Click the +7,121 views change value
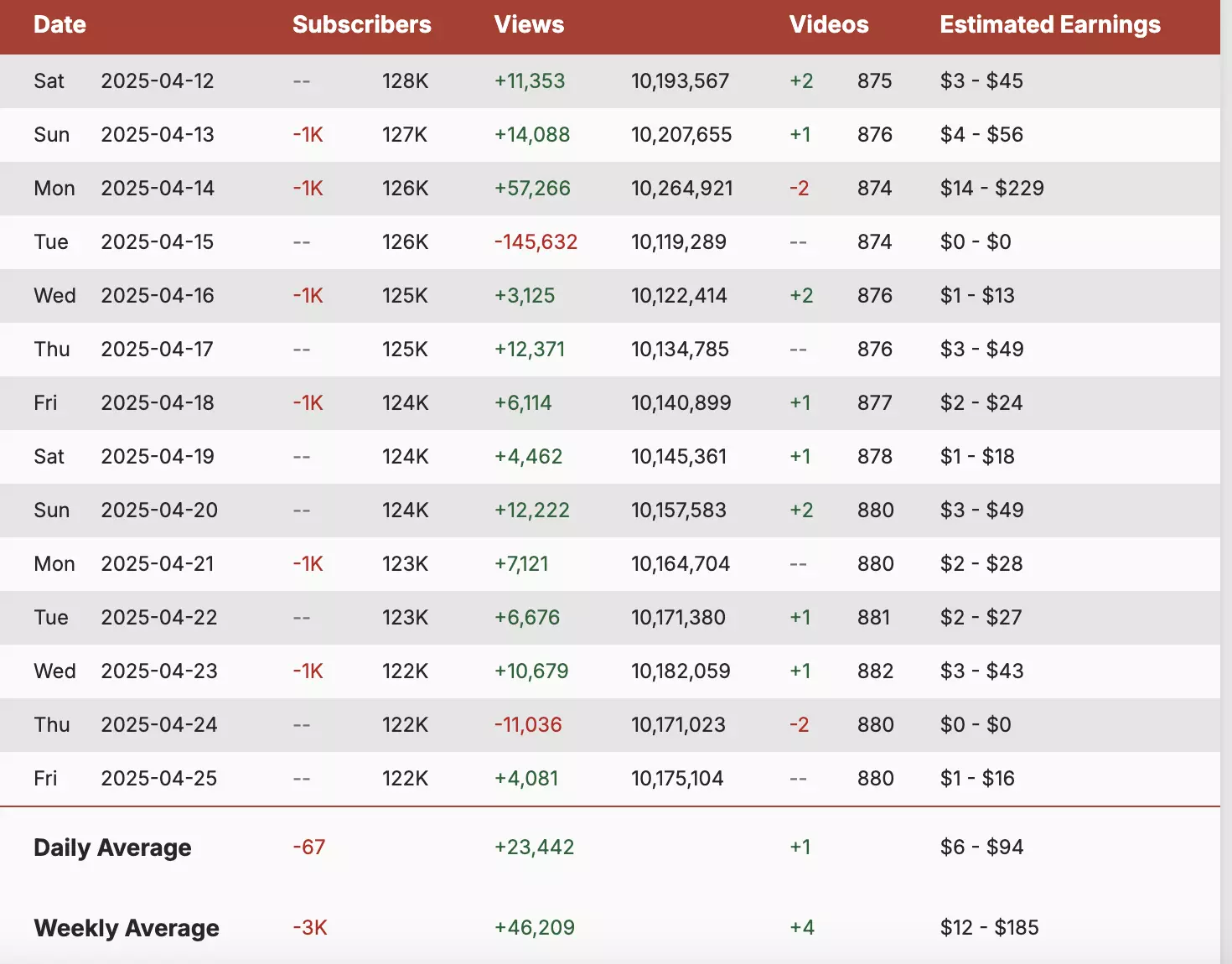Screen dimensions: 1232x964 pyautogui.click(x=521, y=564)
